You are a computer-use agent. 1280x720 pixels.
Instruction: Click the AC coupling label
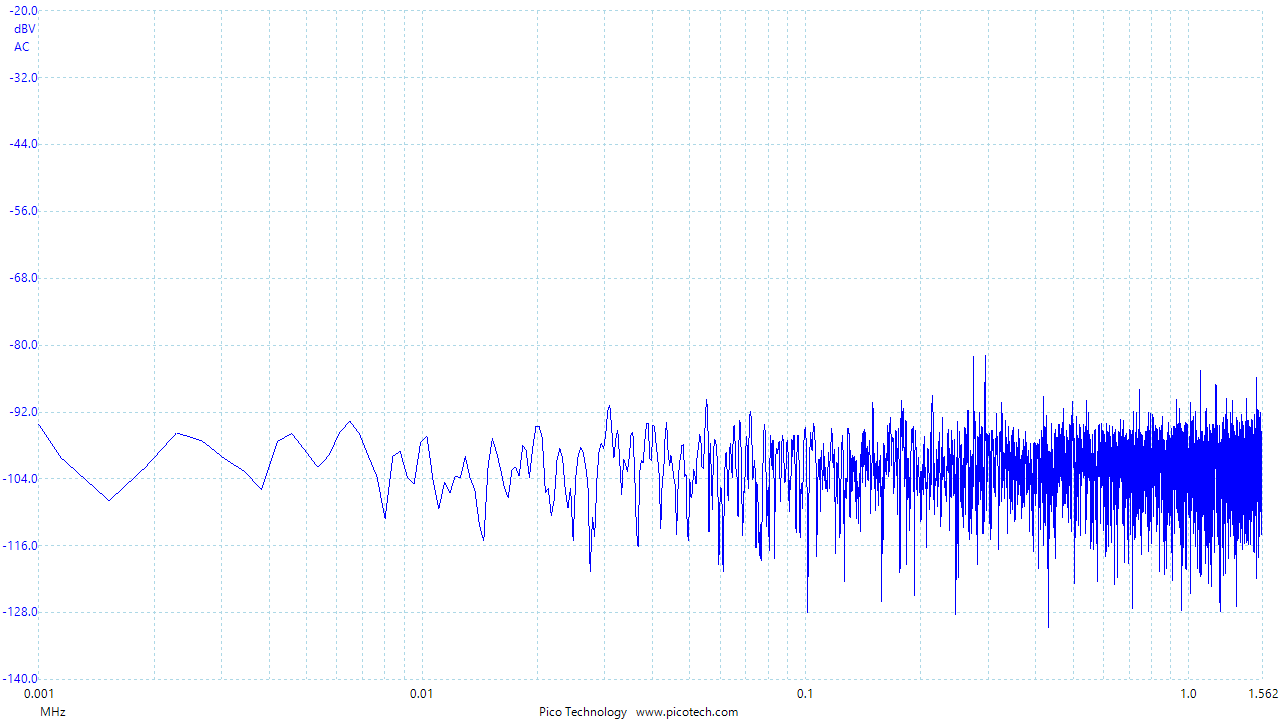click(x=22, y=47)
